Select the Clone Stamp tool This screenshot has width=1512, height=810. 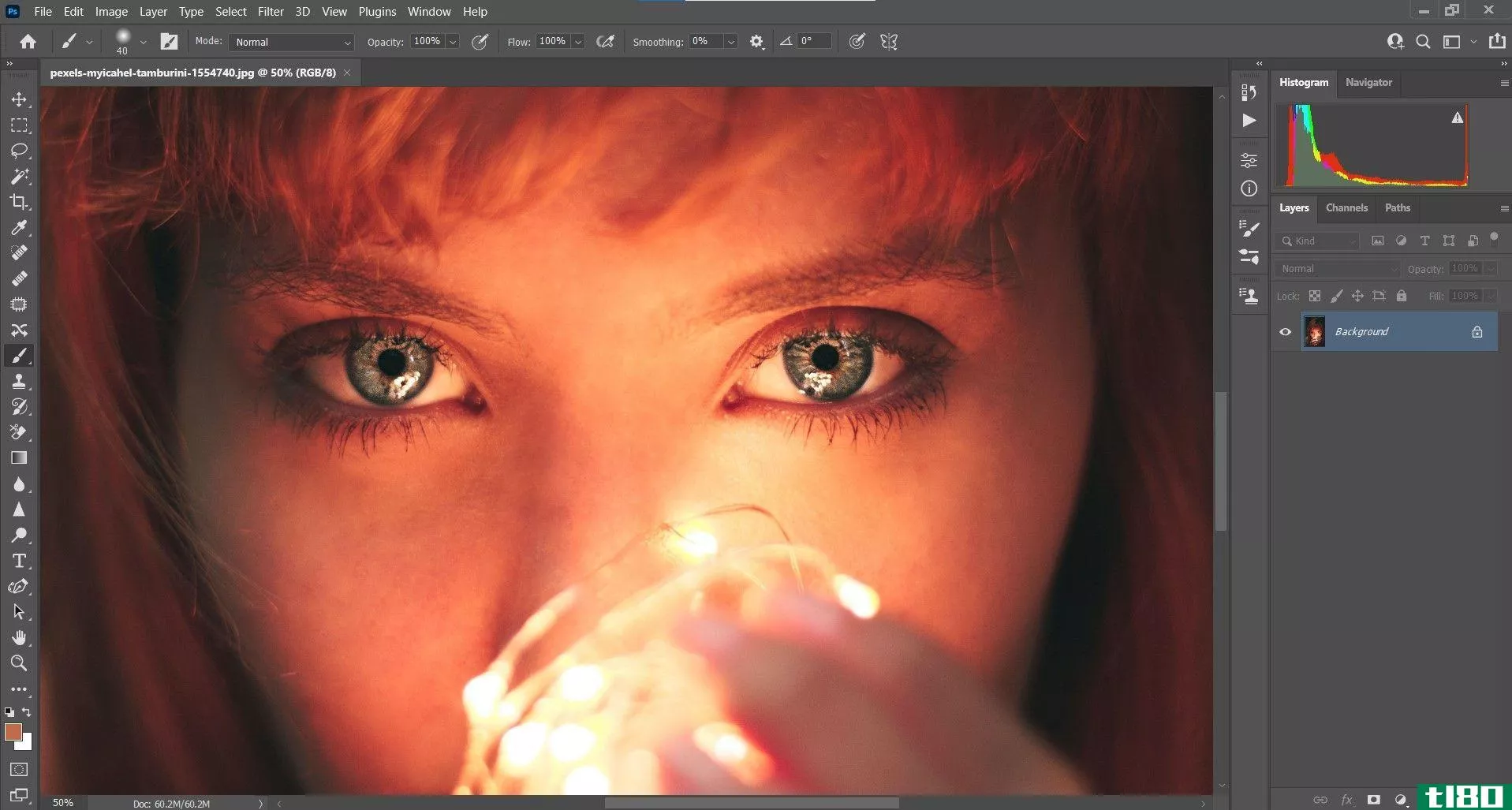(x=19, y=382)
